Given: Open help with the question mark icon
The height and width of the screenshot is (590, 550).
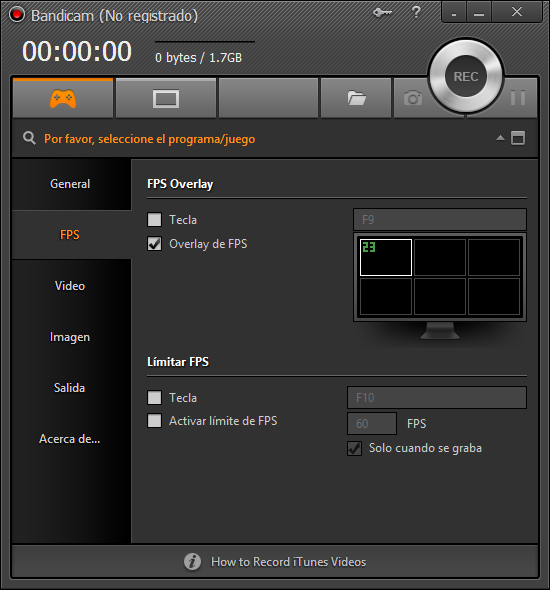Looking at the screenshot, I should [x=416, y=12].
